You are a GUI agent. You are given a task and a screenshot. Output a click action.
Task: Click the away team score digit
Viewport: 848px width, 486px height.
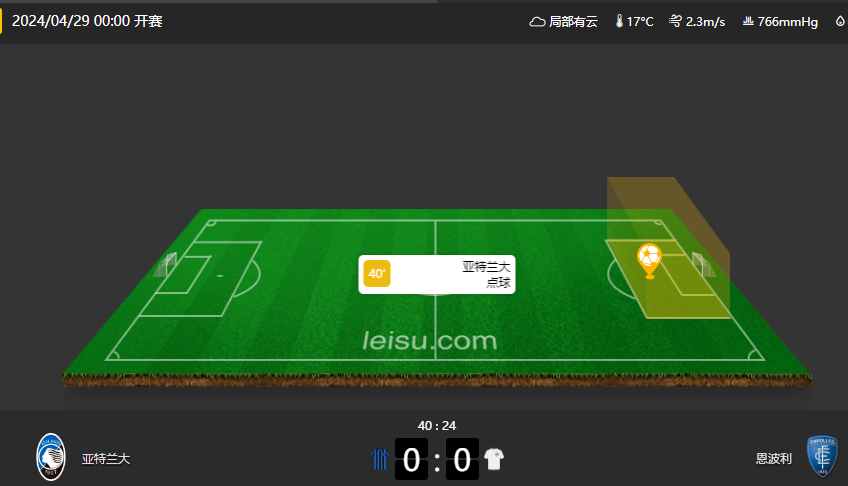pos(462,459)
